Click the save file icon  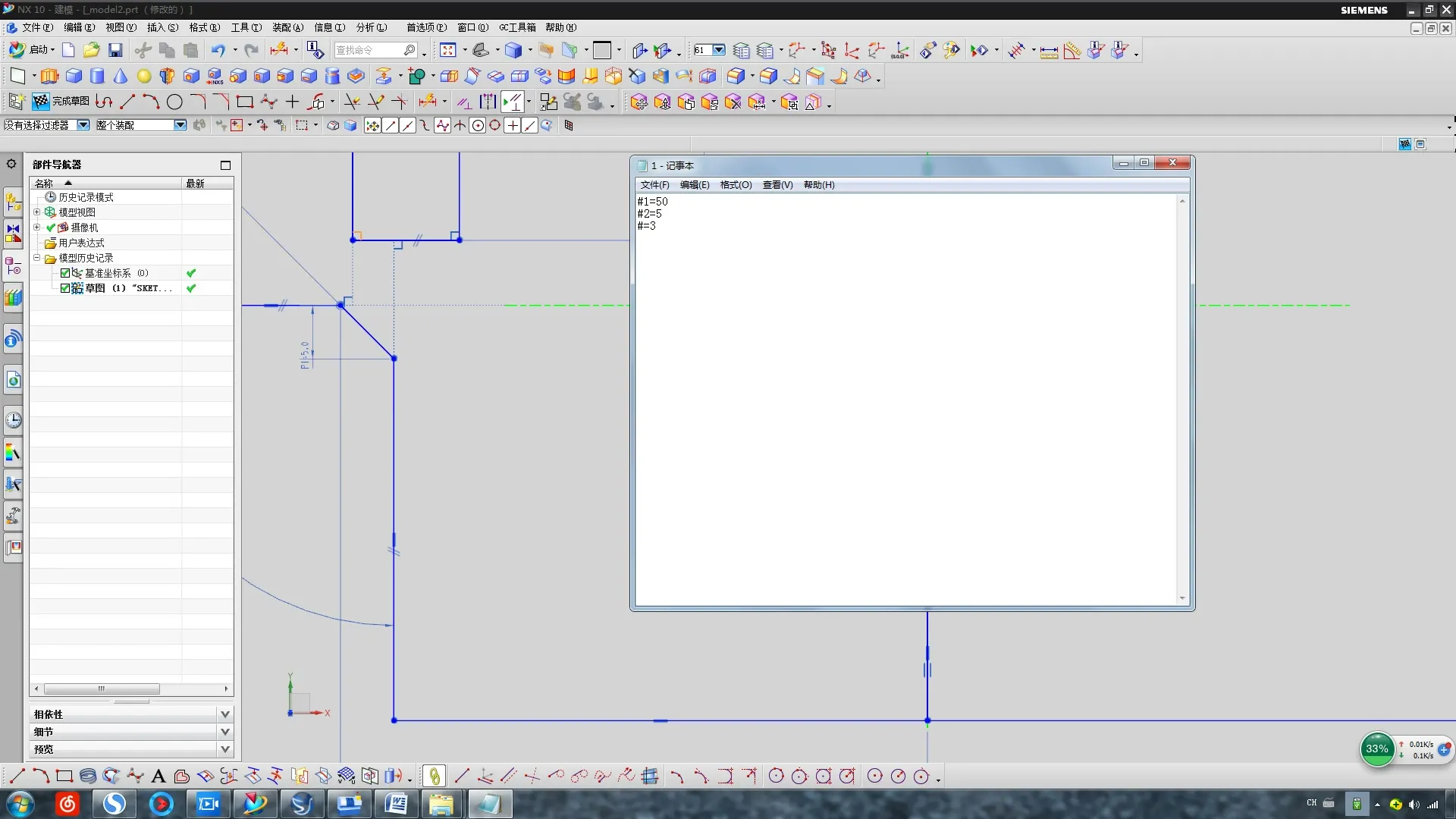115,50
